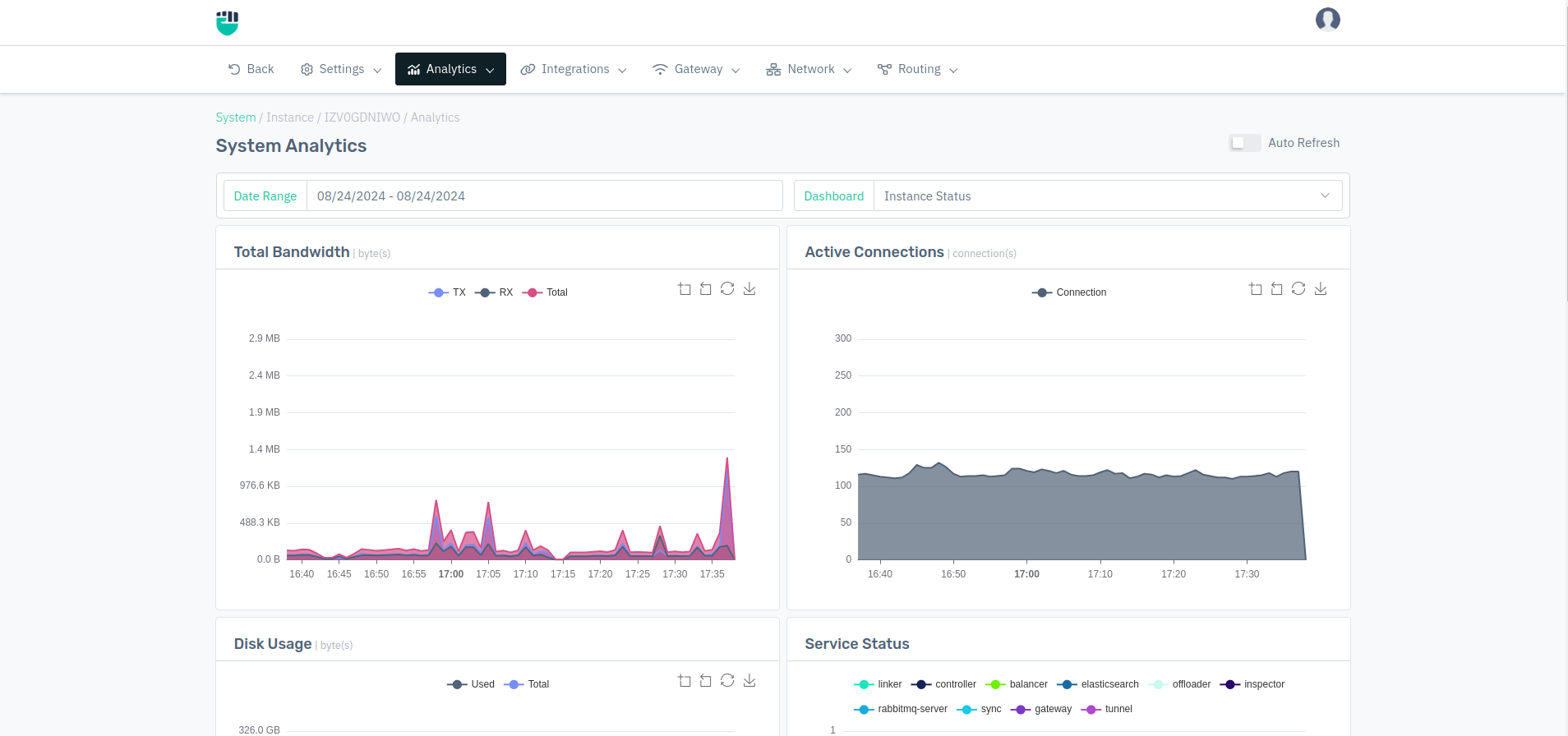This screenshot has height=736, width=1568.
Task: Toggle controller service in legend
Action: point(943,684)
